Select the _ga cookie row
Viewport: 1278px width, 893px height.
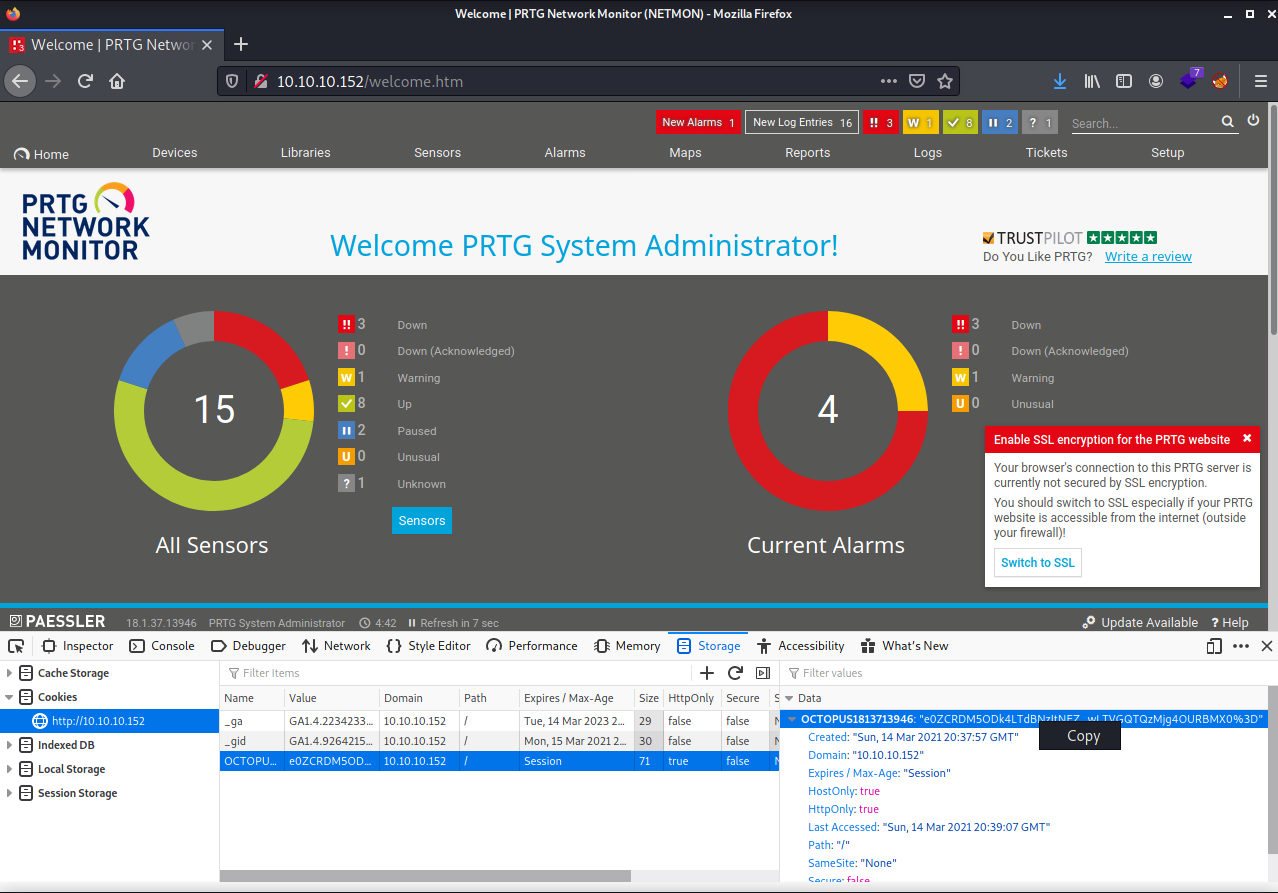(499, 721)
